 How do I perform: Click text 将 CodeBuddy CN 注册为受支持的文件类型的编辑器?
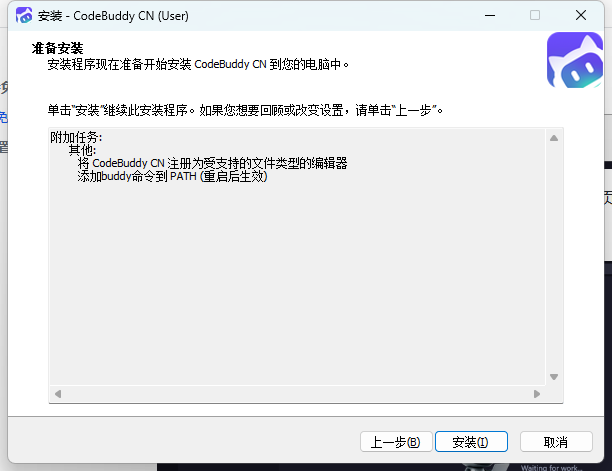pyautogui.click(x=212, y=163)
